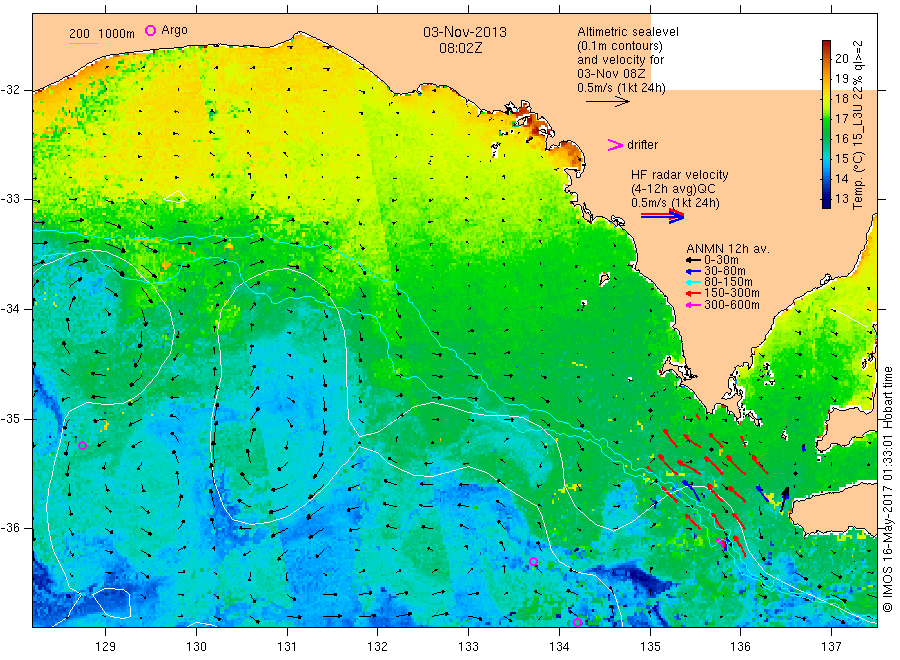
Task: Click the '(0.1m contours)' text
Action: pyautogui.click(x=620, y=46)
